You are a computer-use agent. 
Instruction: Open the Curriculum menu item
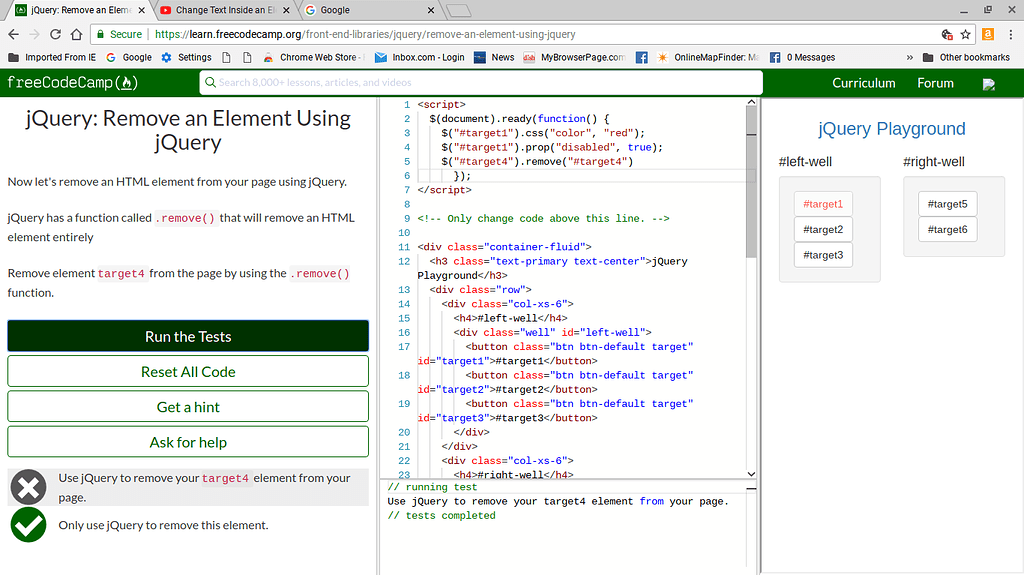pos(863,83)
